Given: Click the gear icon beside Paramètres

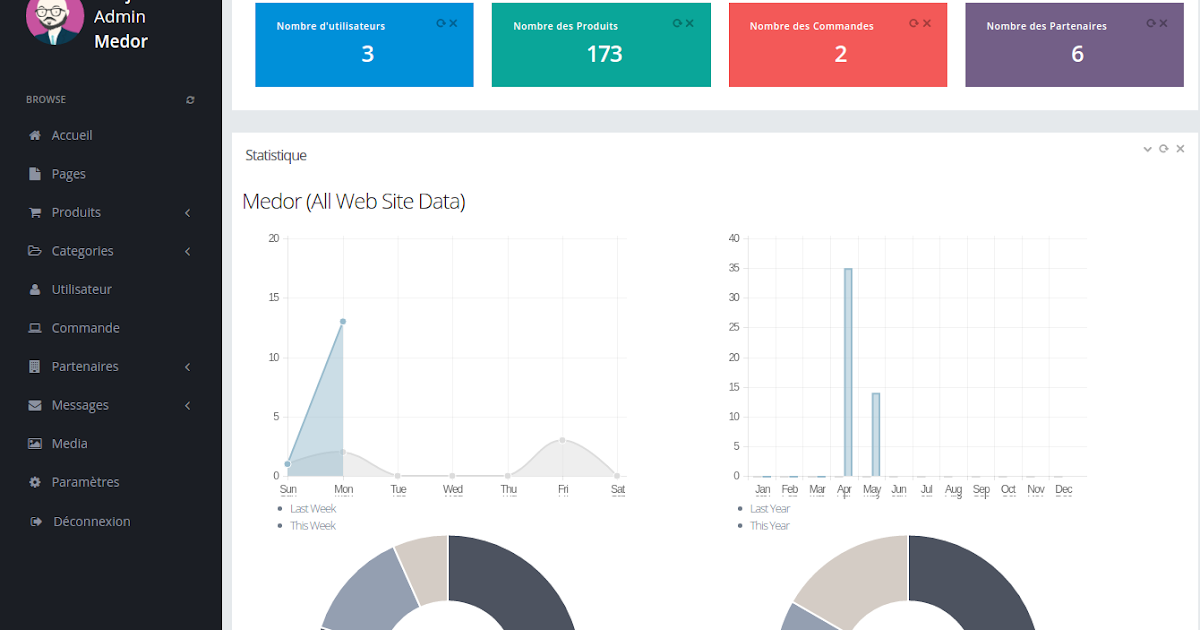Looking at the screenshot, I should click(x=35, y=482).
